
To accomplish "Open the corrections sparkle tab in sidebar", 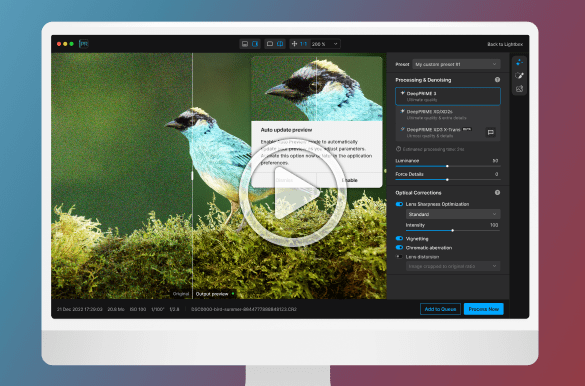I will (519, 63).
